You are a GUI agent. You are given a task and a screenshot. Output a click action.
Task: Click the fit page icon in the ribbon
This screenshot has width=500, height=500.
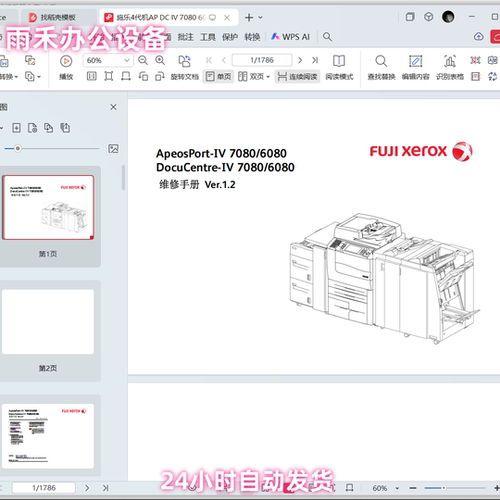coord(109,77)
